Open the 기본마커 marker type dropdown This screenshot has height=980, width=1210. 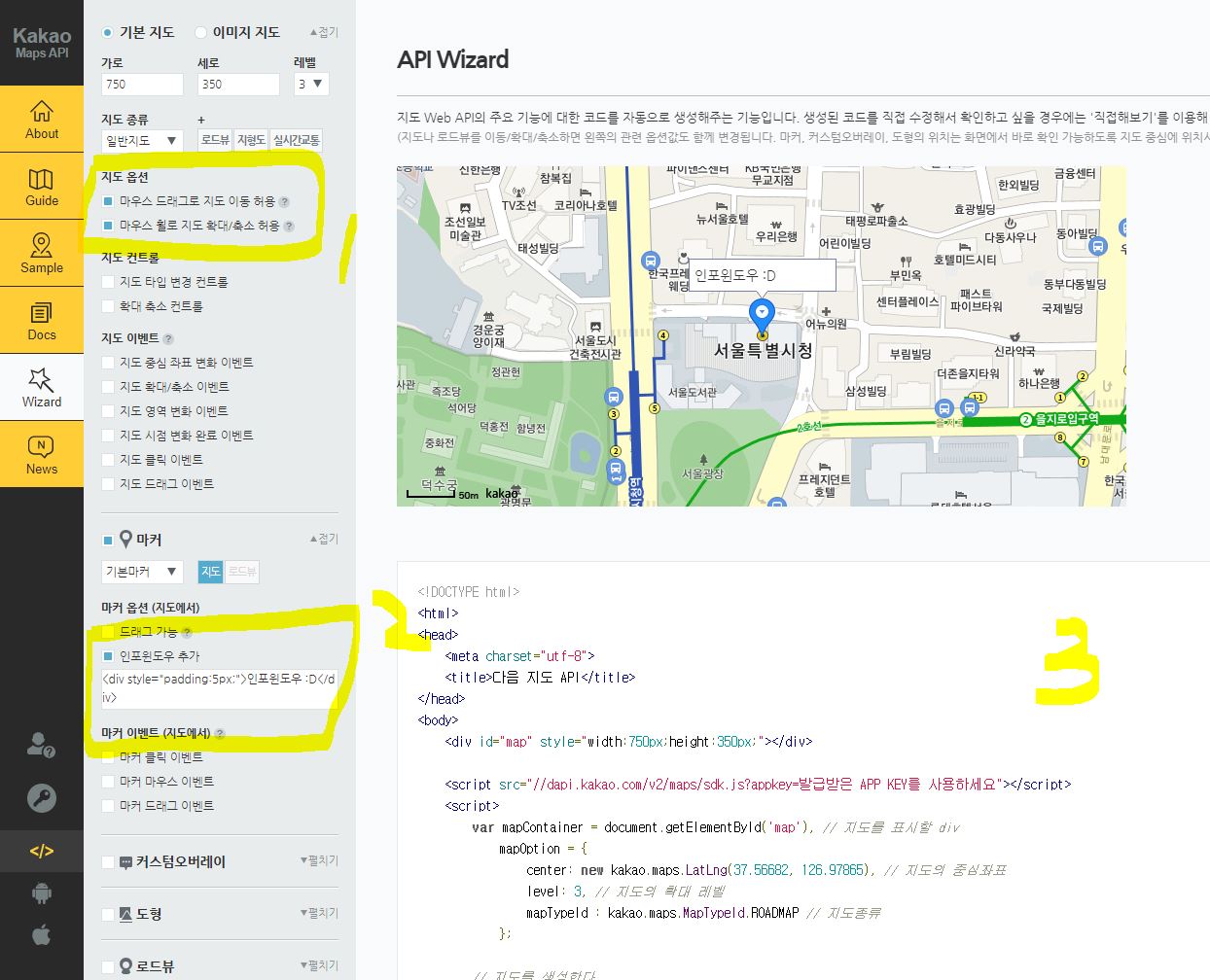[x=142, y=572]
